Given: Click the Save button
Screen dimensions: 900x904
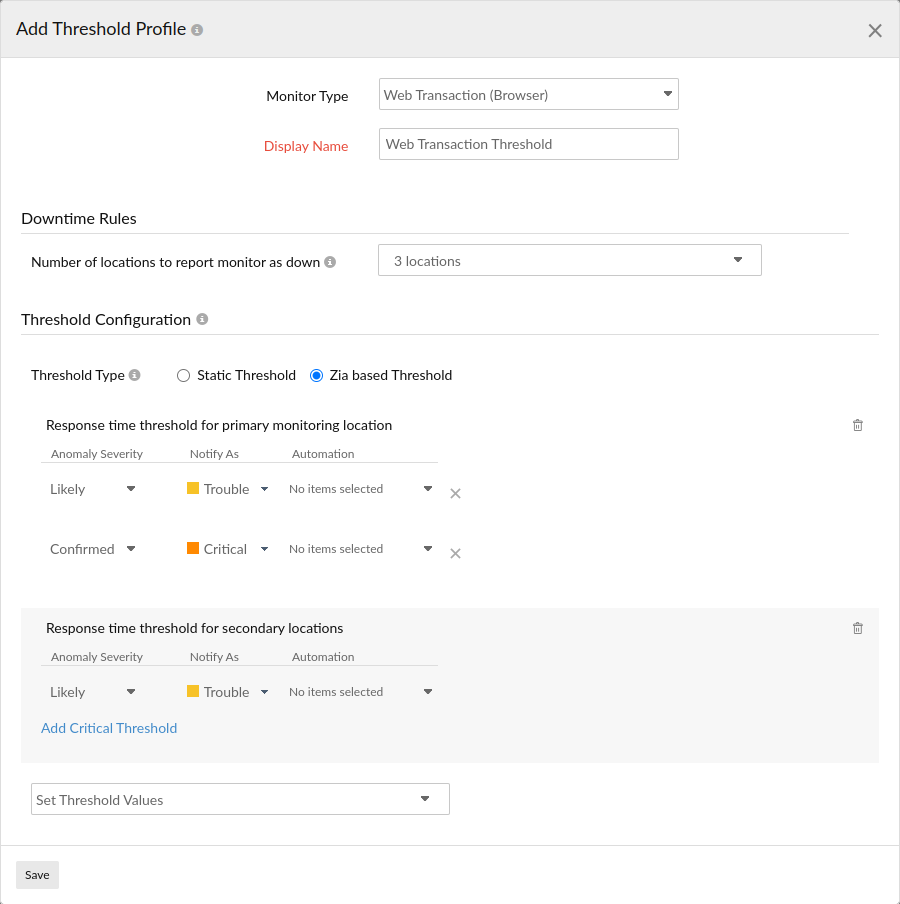Looking at the screenshot, I should pyautogui.click(x=37, y=874).
